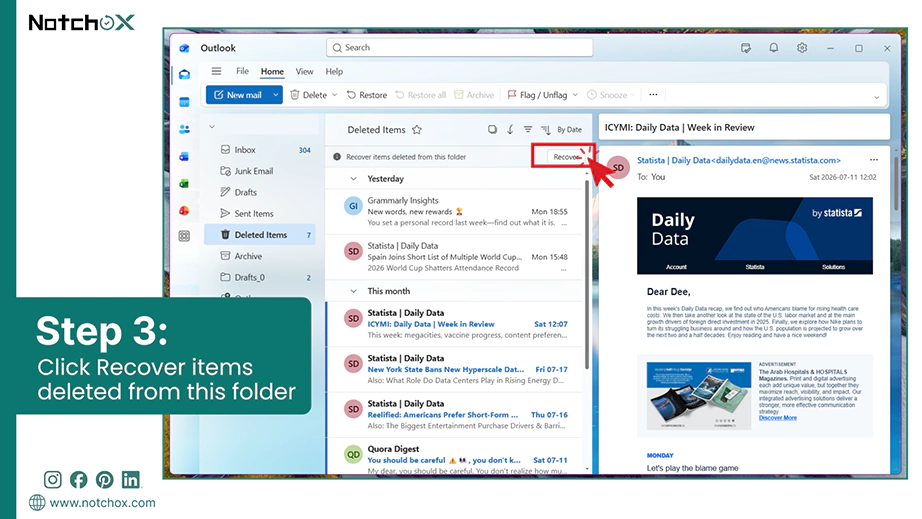Screen dimensions: 922x519
Task: Collapse the Yesterday message group
Action: (353, 179)
